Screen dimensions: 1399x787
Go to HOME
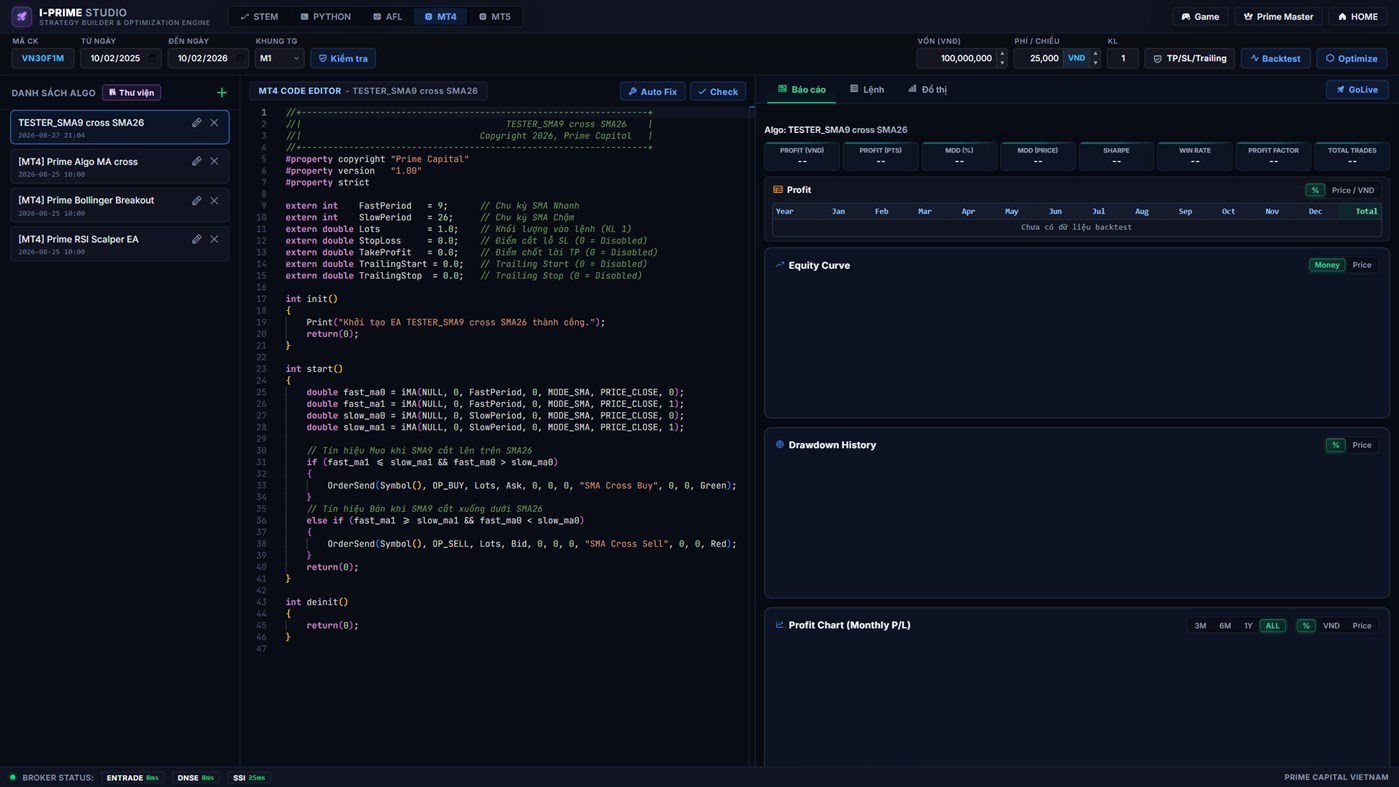coord(1358,16)
